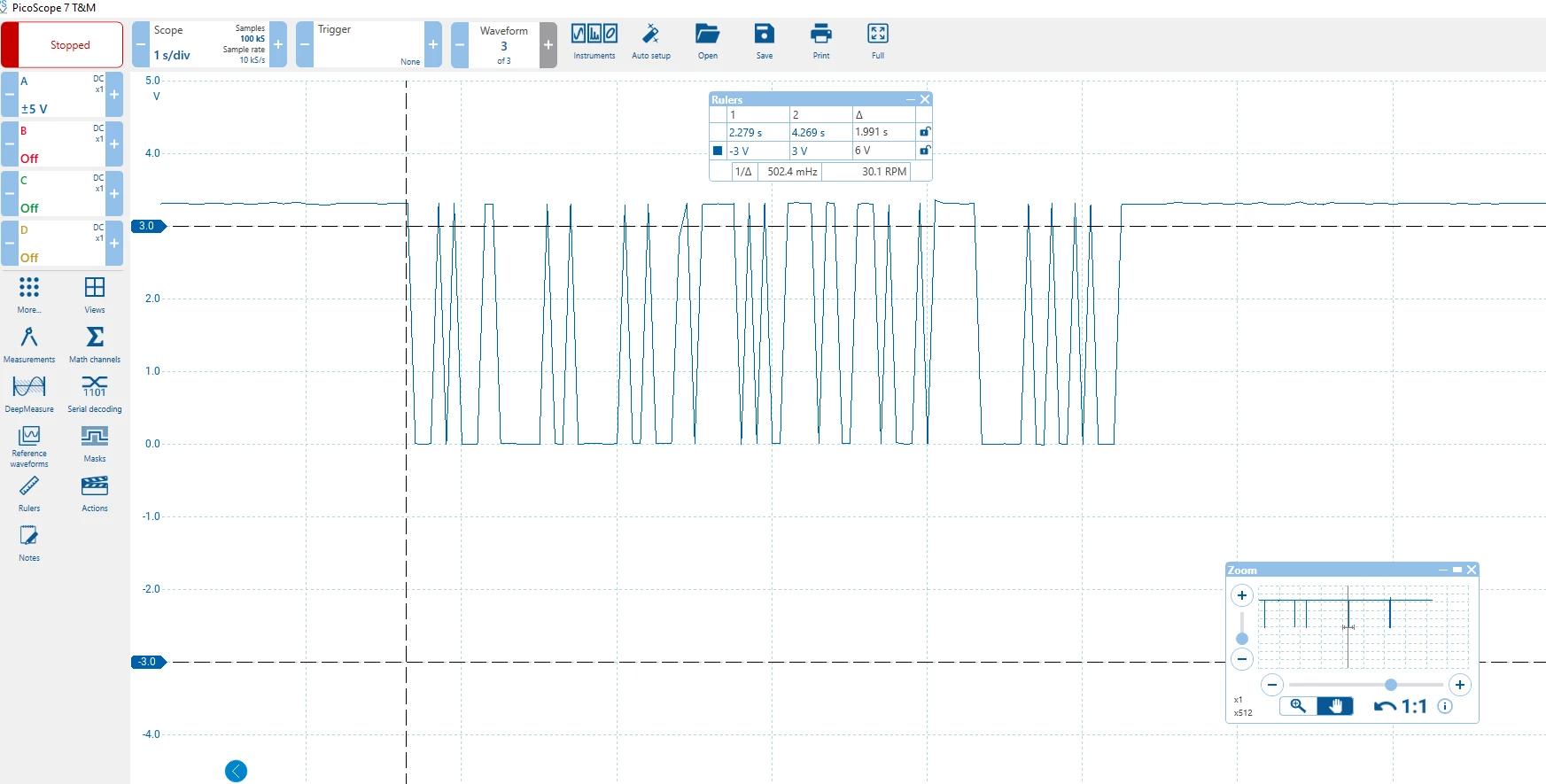Open a saved file
1546x784 pixels.
click(708, 42)
